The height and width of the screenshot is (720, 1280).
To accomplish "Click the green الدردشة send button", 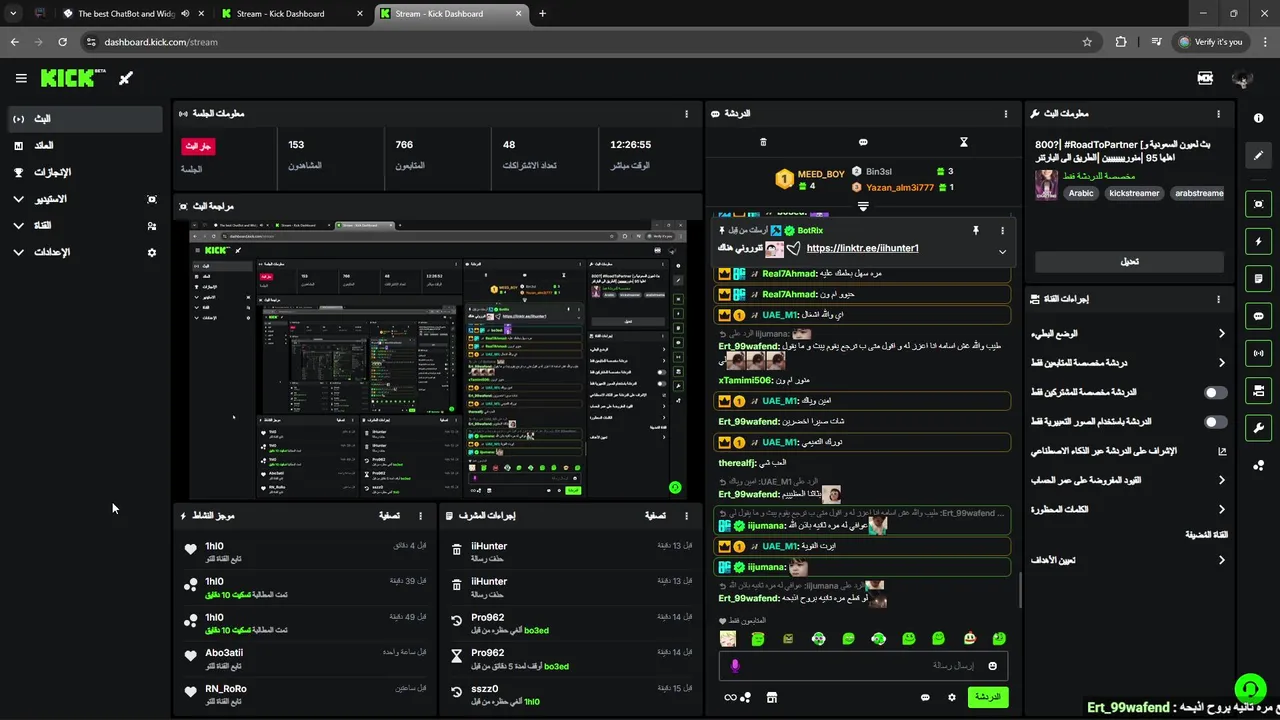I will click(x=987, y=697).
